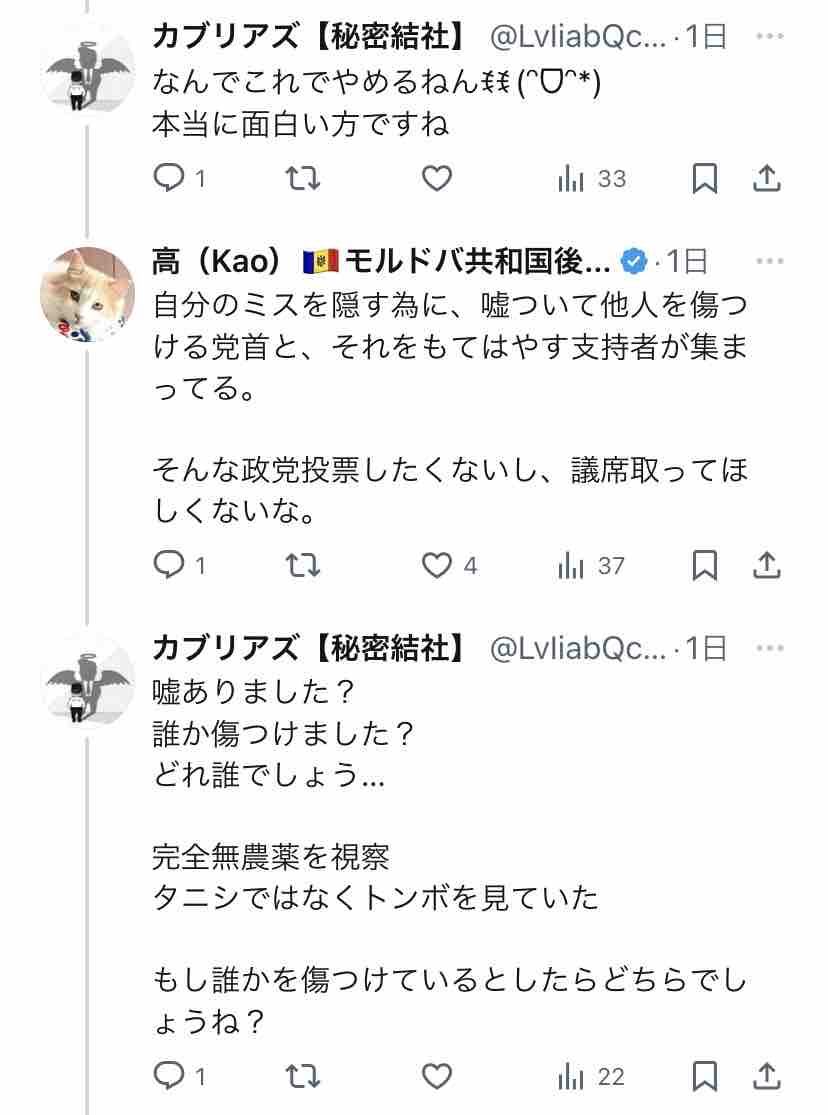The image size is (828, 1115).
Task: Like the 高 (Kao) tweet with 4 likes
Action: coord(450,565)
